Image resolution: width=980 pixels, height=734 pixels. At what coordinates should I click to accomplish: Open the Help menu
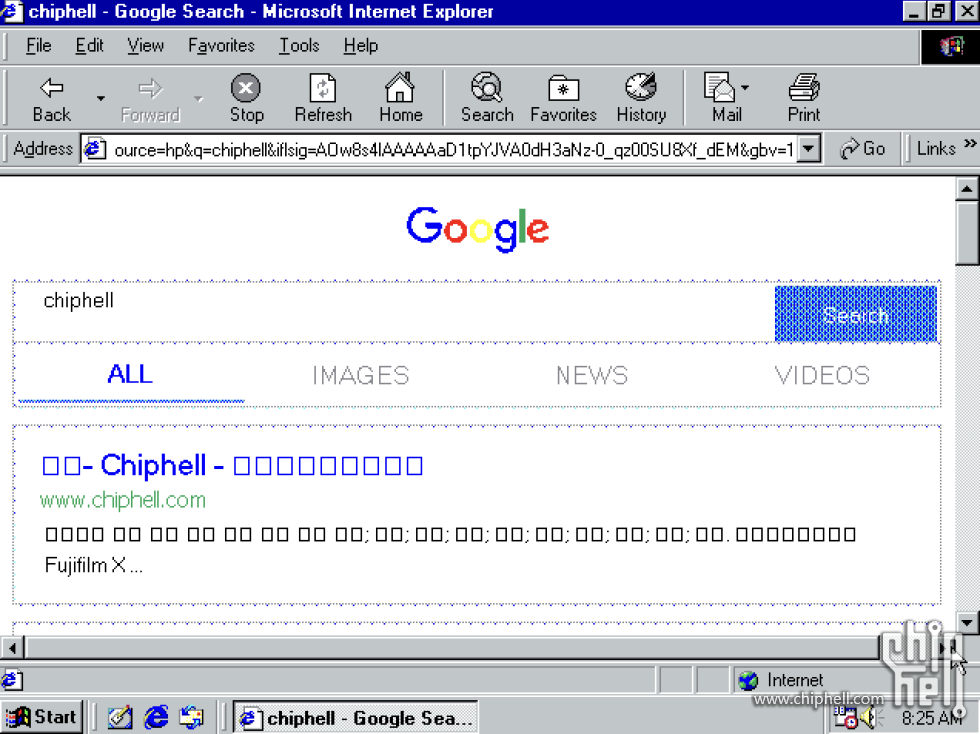361,46
